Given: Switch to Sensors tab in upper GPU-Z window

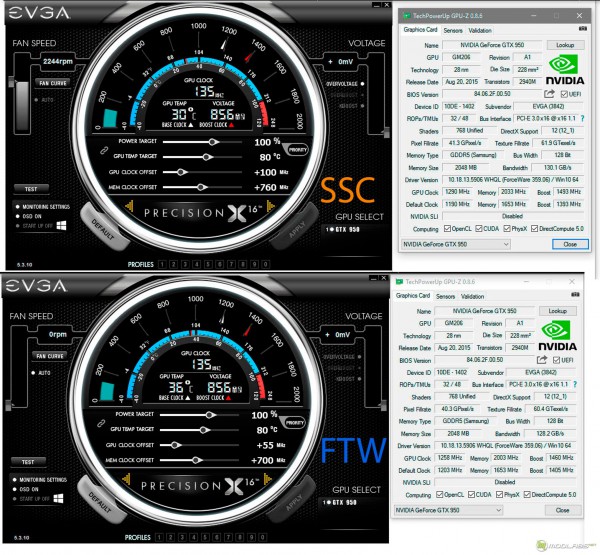Looking at the screenshot, I should [x=453, y=30].
